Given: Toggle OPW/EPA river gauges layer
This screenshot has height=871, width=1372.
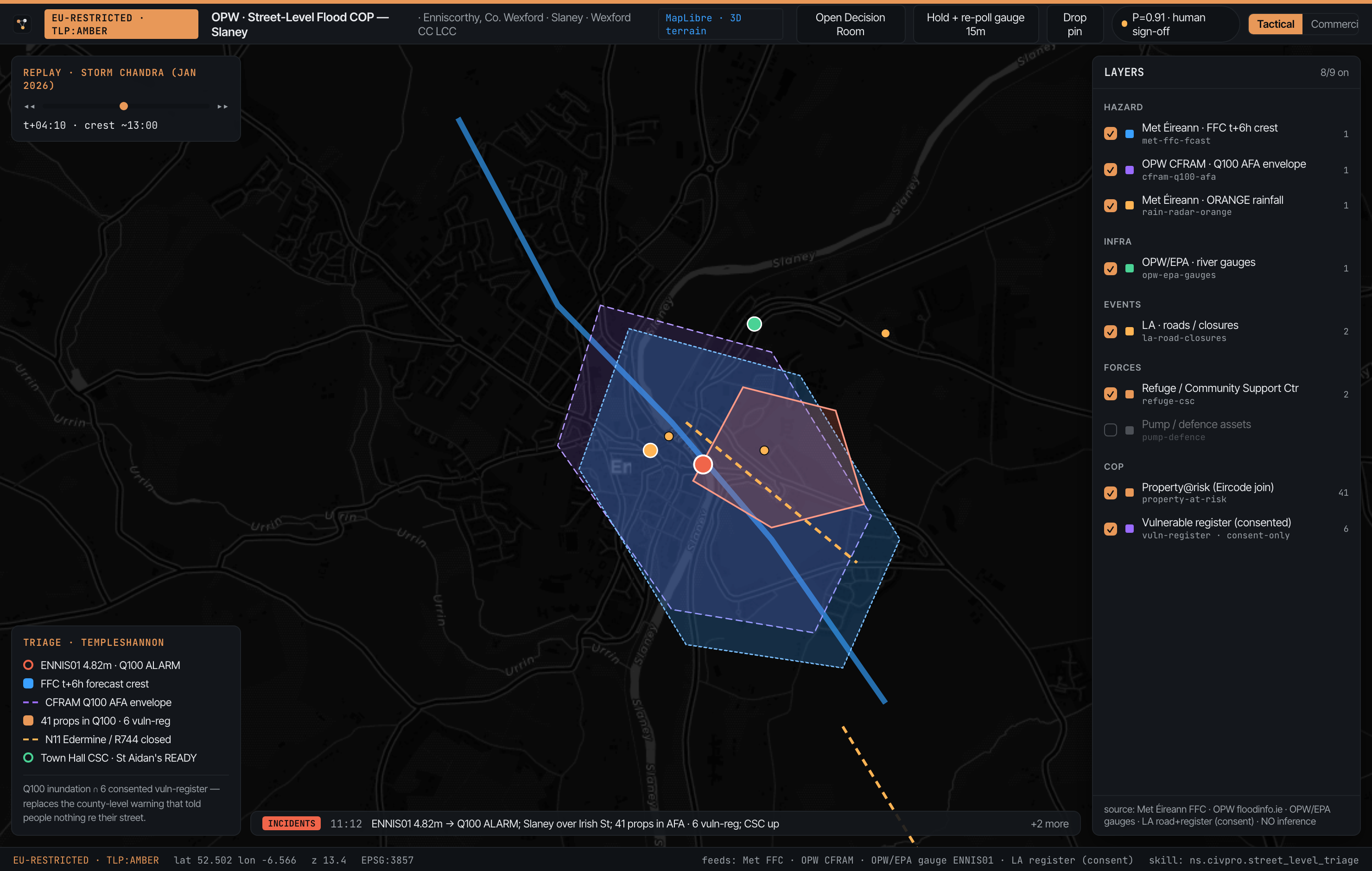Looking at the screenshot, I should [x=1111, y=268].
